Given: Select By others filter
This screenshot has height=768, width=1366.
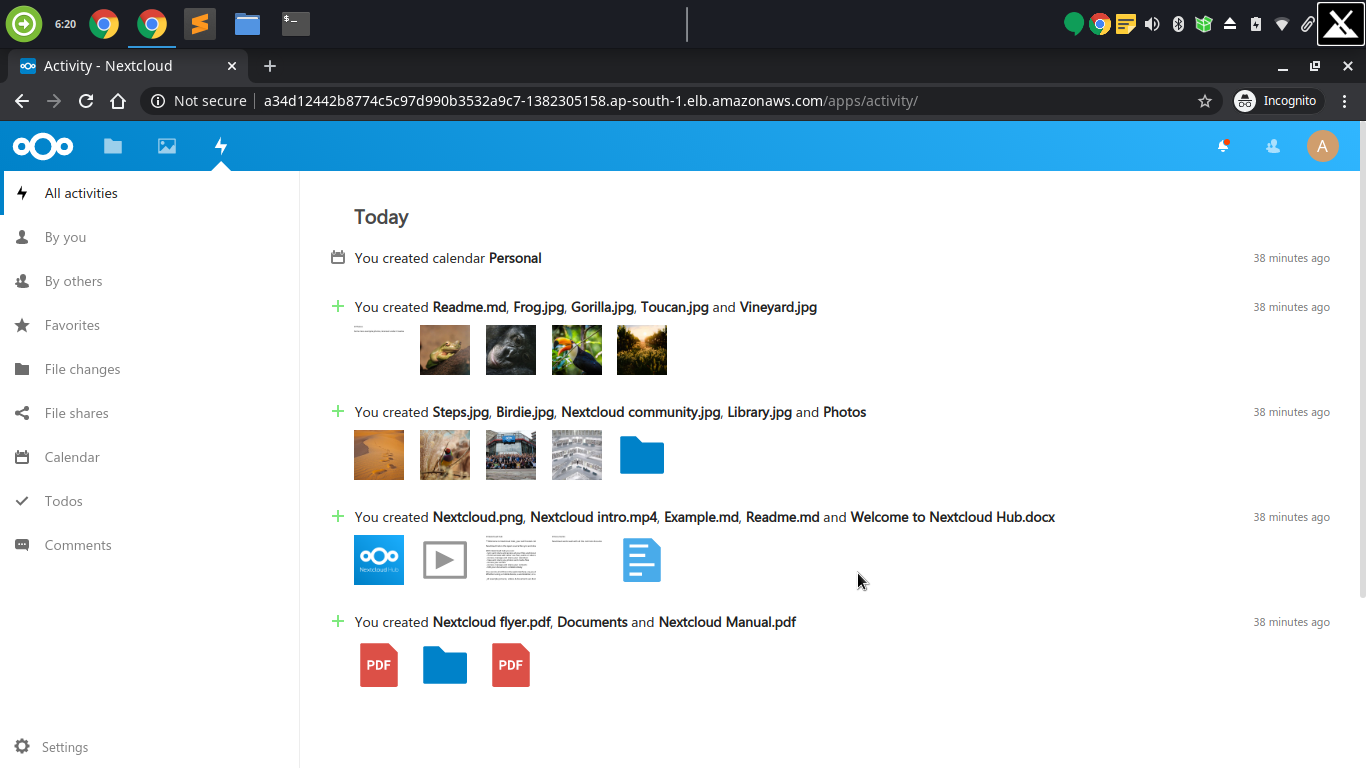Looking at the screenshot, I should (x=150, y=281).
